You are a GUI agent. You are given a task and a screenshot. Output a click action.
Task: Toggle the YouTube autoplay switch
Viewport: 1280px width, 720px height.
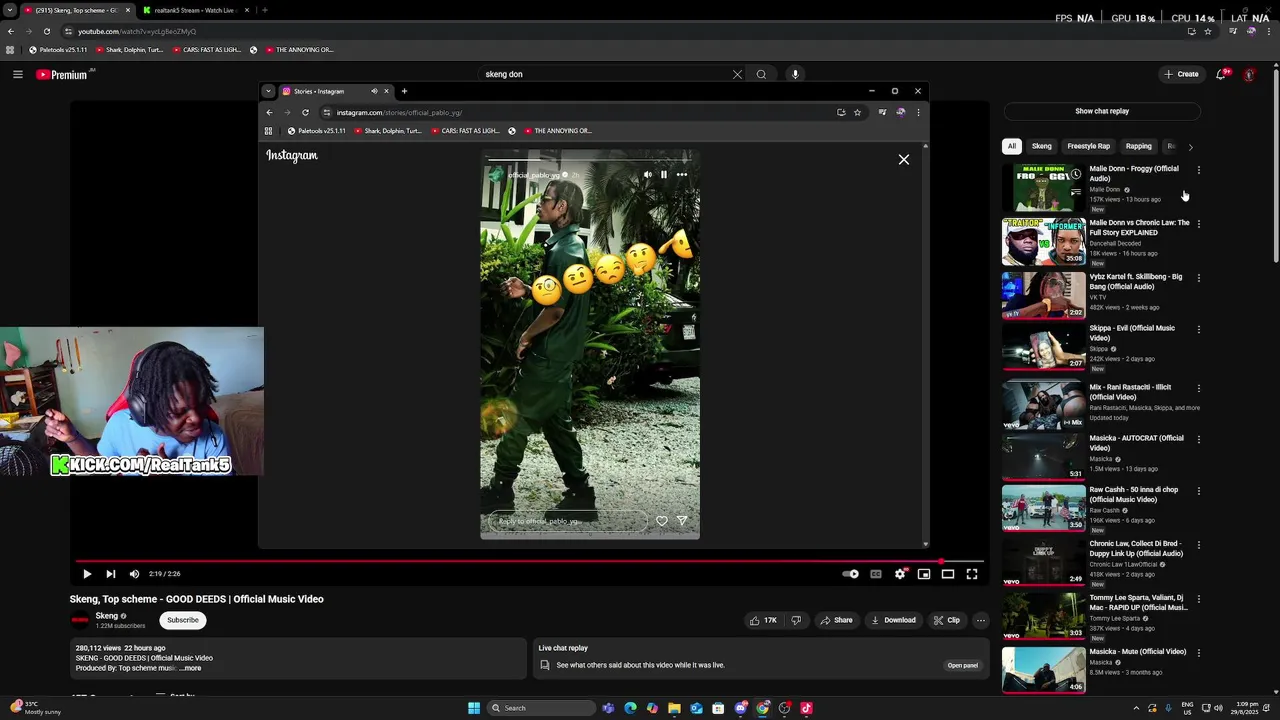coord(850,574)
